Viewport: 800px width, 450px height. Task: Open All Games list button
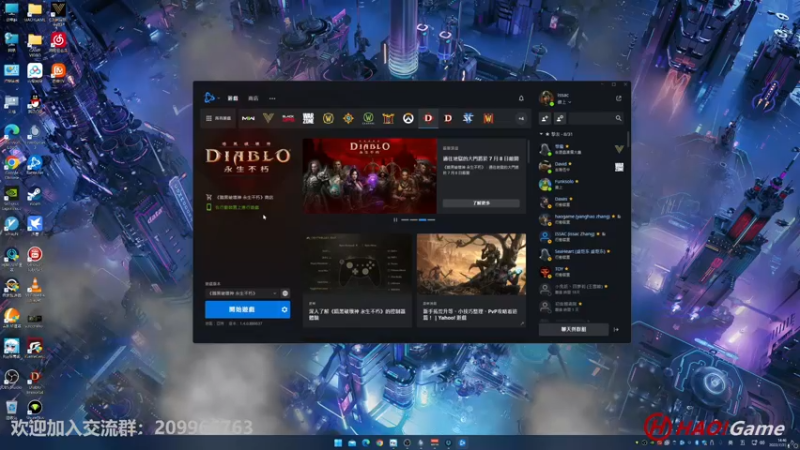pos(219,118)
